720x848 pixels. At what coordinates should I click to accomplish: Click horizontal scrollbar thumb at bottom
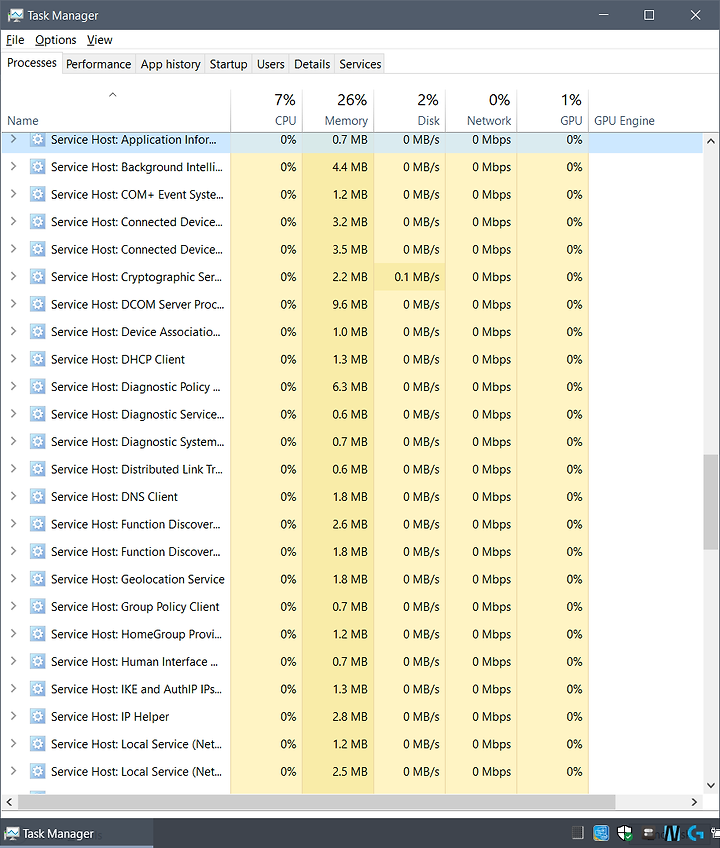pos(316,802)
